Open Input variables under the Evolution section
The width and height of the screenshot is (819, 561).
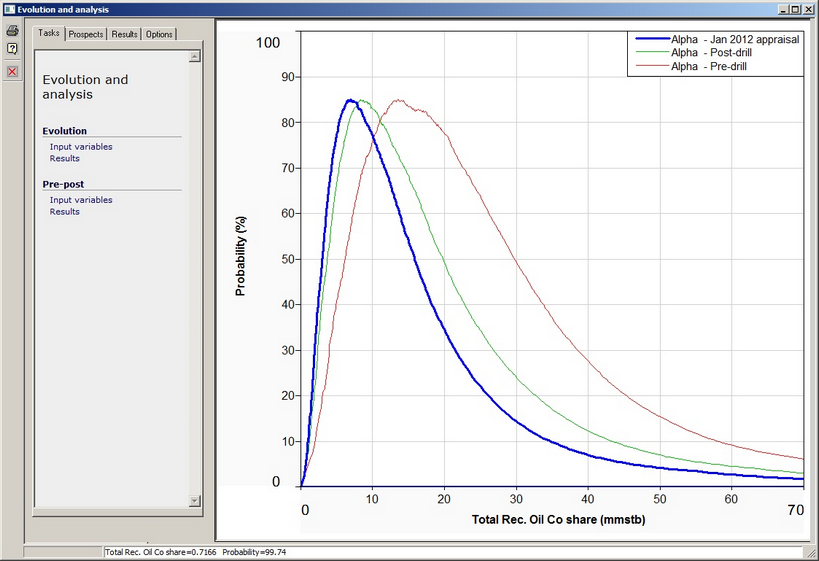[x=81, y=147]
